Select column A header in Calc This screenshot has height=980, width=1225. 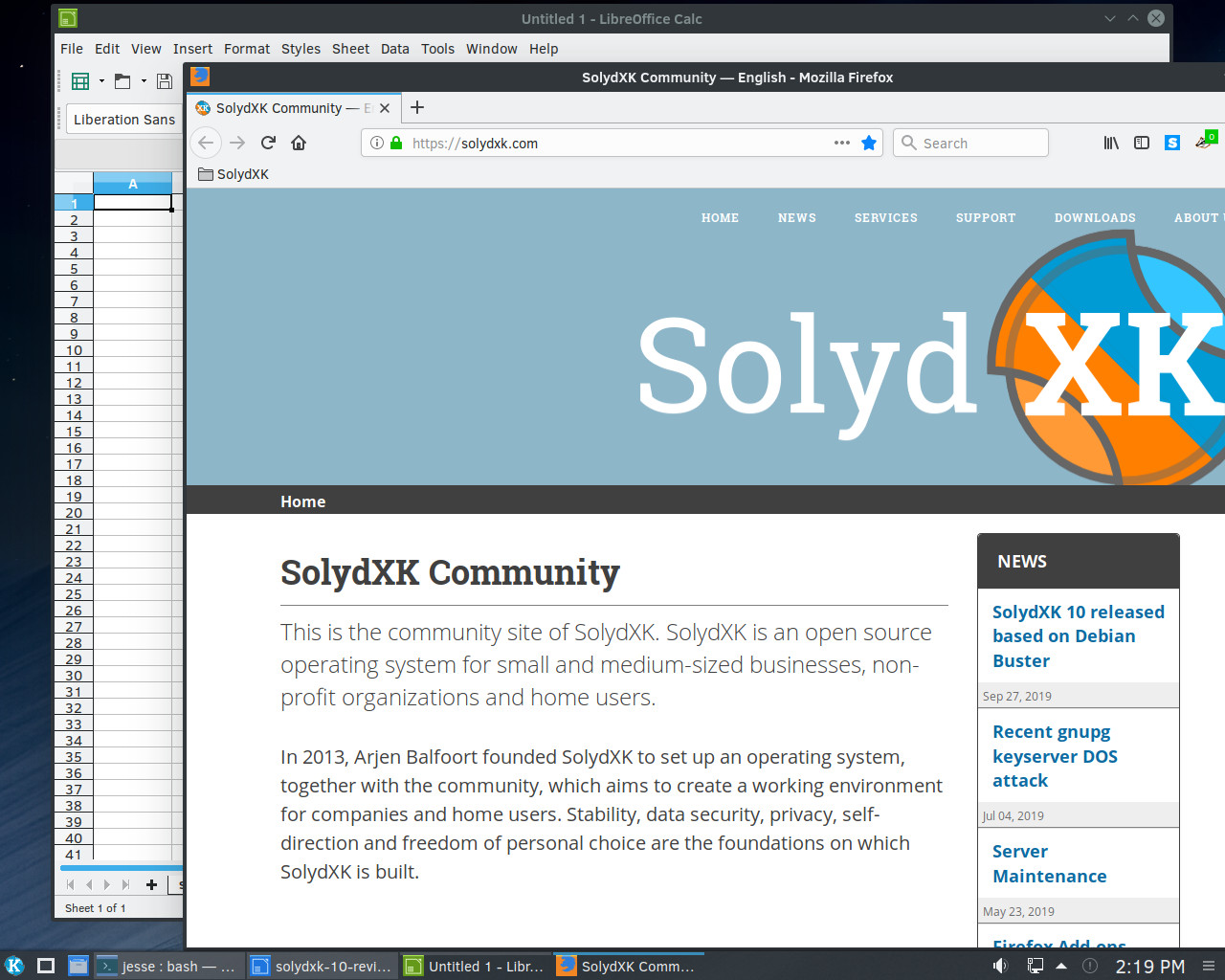(x=133, y=184)
